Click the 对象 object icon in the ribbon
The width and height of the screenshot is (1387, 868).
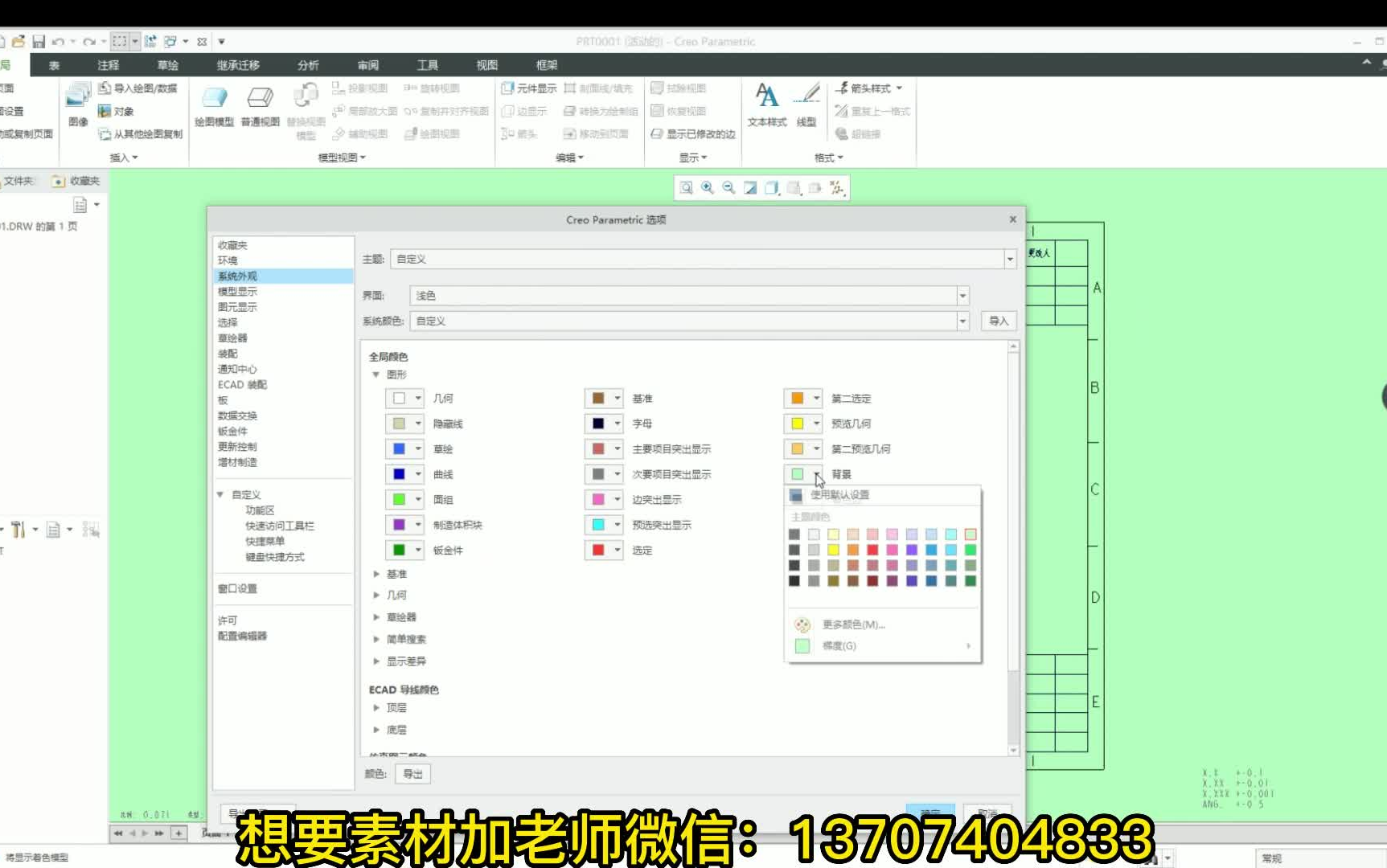pos(105,111)
